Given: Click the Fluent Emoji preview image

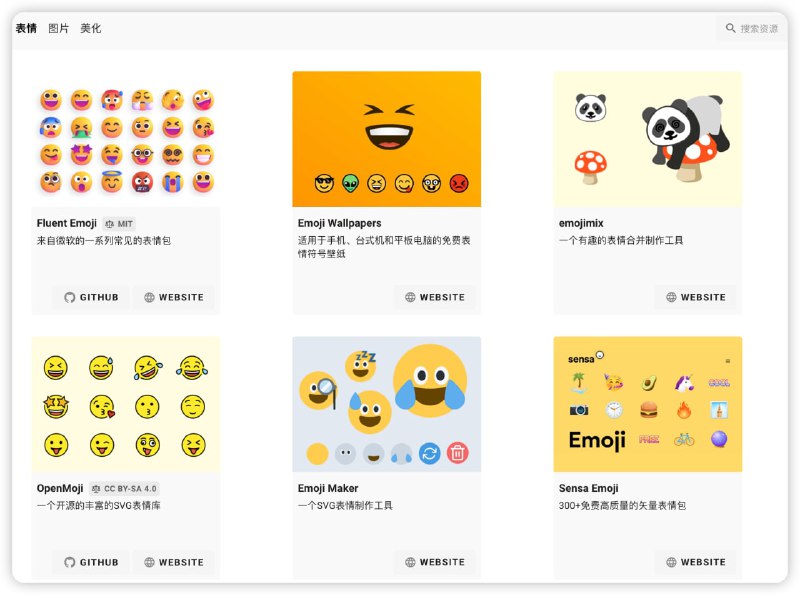Looking at the screenshot, I should 126,139.
